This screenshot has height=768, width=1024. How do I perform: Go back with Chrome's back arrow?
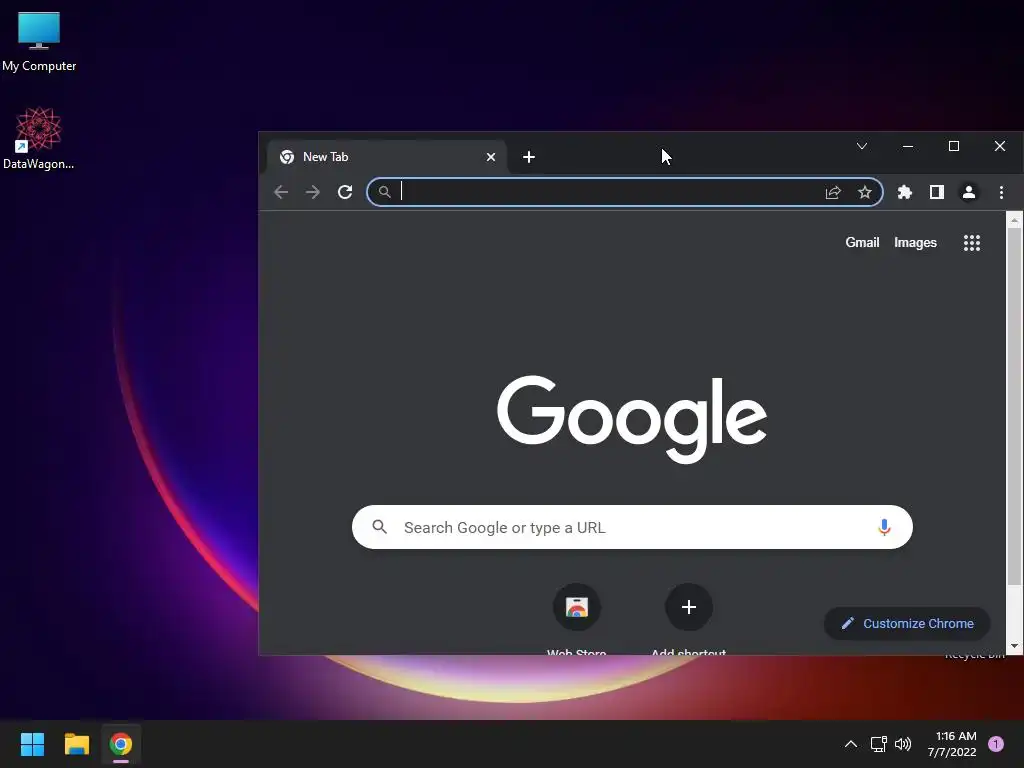(281, 192)
